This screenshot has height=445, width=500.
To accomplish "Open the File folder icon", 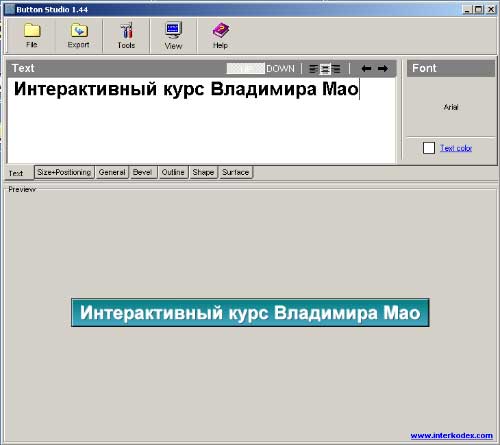I will coord(32,31).
